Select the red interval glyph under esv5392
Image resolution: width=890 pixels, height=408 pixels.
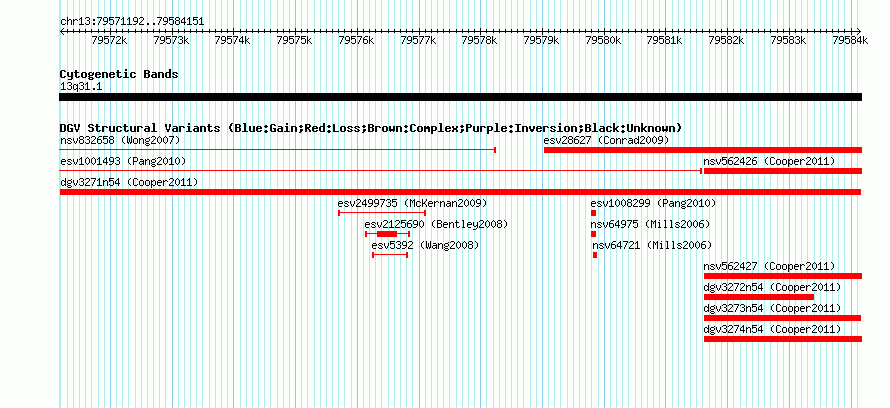coord(390,255)
